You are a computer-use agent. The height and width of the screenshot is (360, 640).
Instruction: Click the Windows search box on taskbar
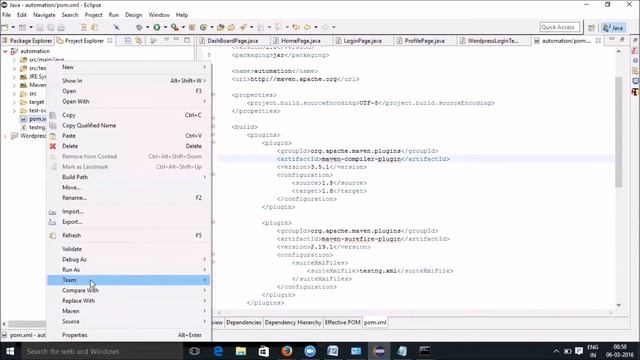(x=101, y=351)
